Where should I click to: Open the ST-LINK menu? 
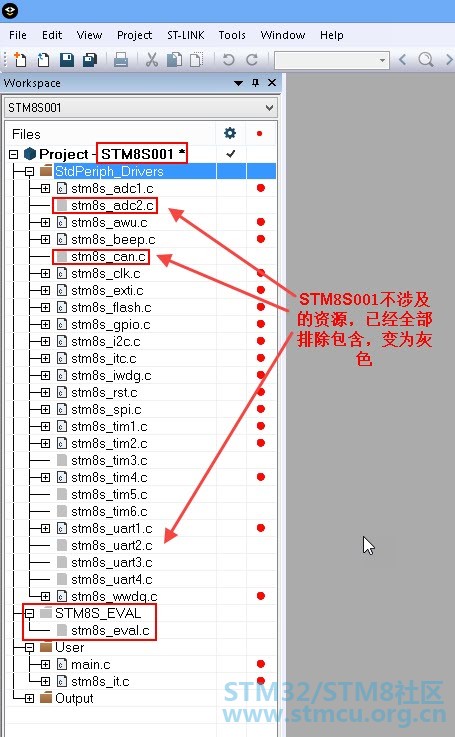[186, 35]
